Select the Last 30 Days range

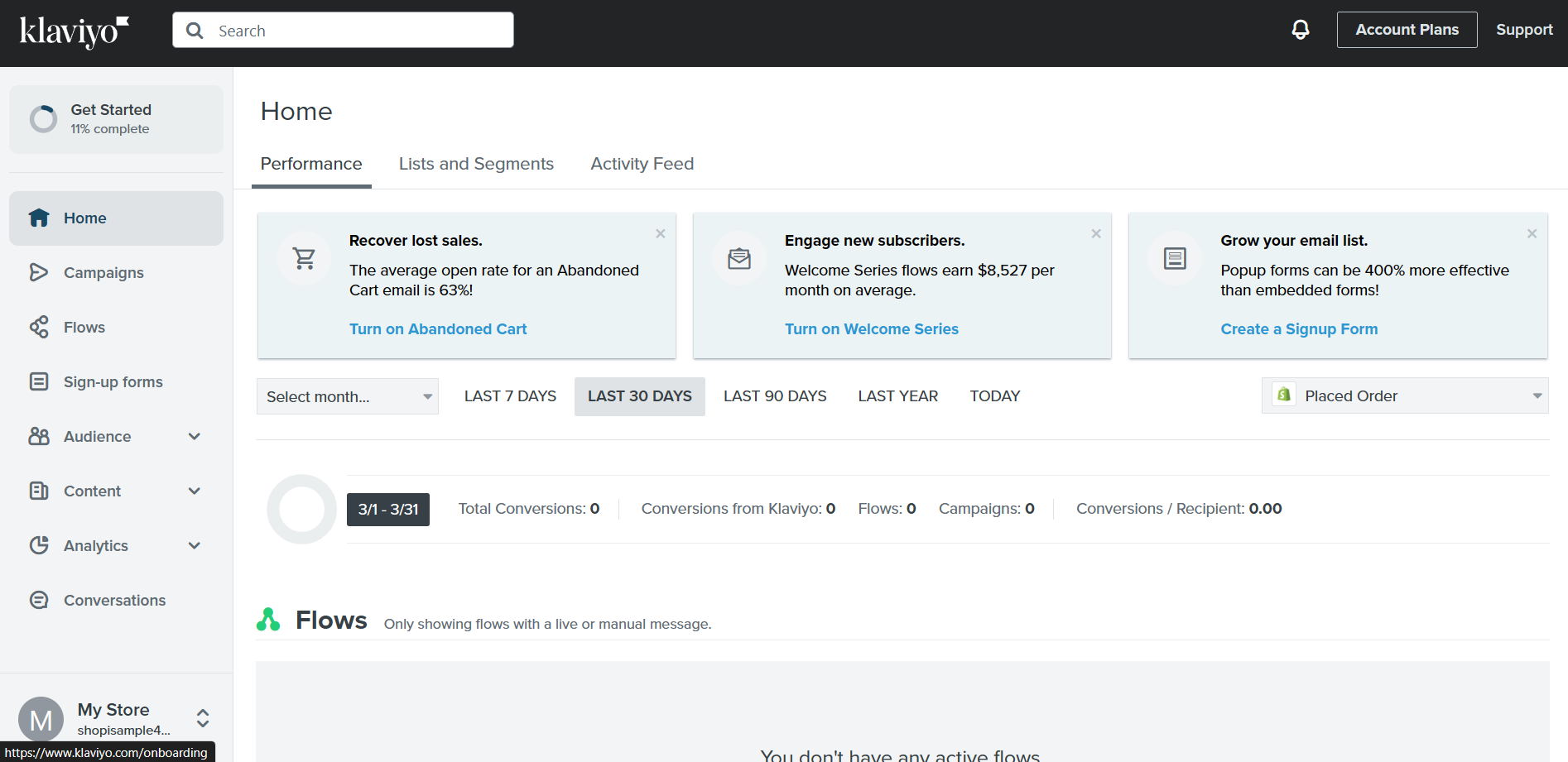tap(640, 396)
